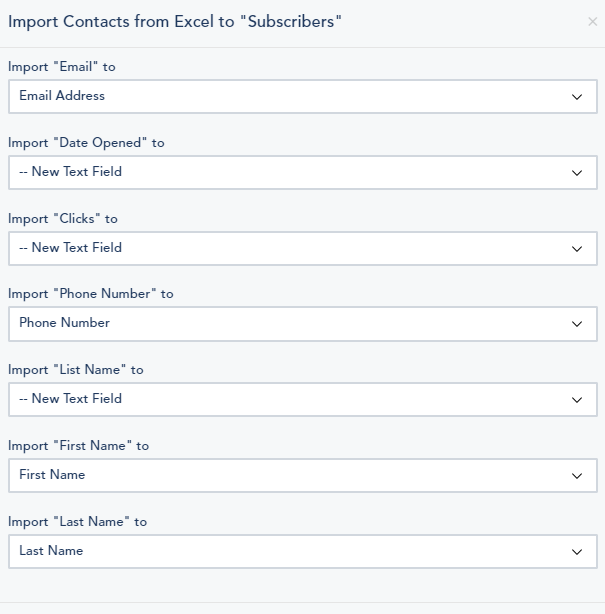This screenshot has width=605, height=614.
Task: Click the 'Import "Phone Number" to' label
Action: (x=91, y=294)
